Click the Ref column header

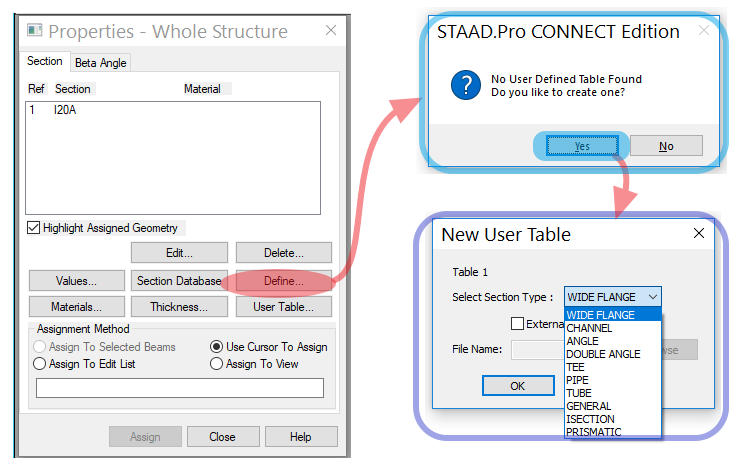(x=37, y=89)
